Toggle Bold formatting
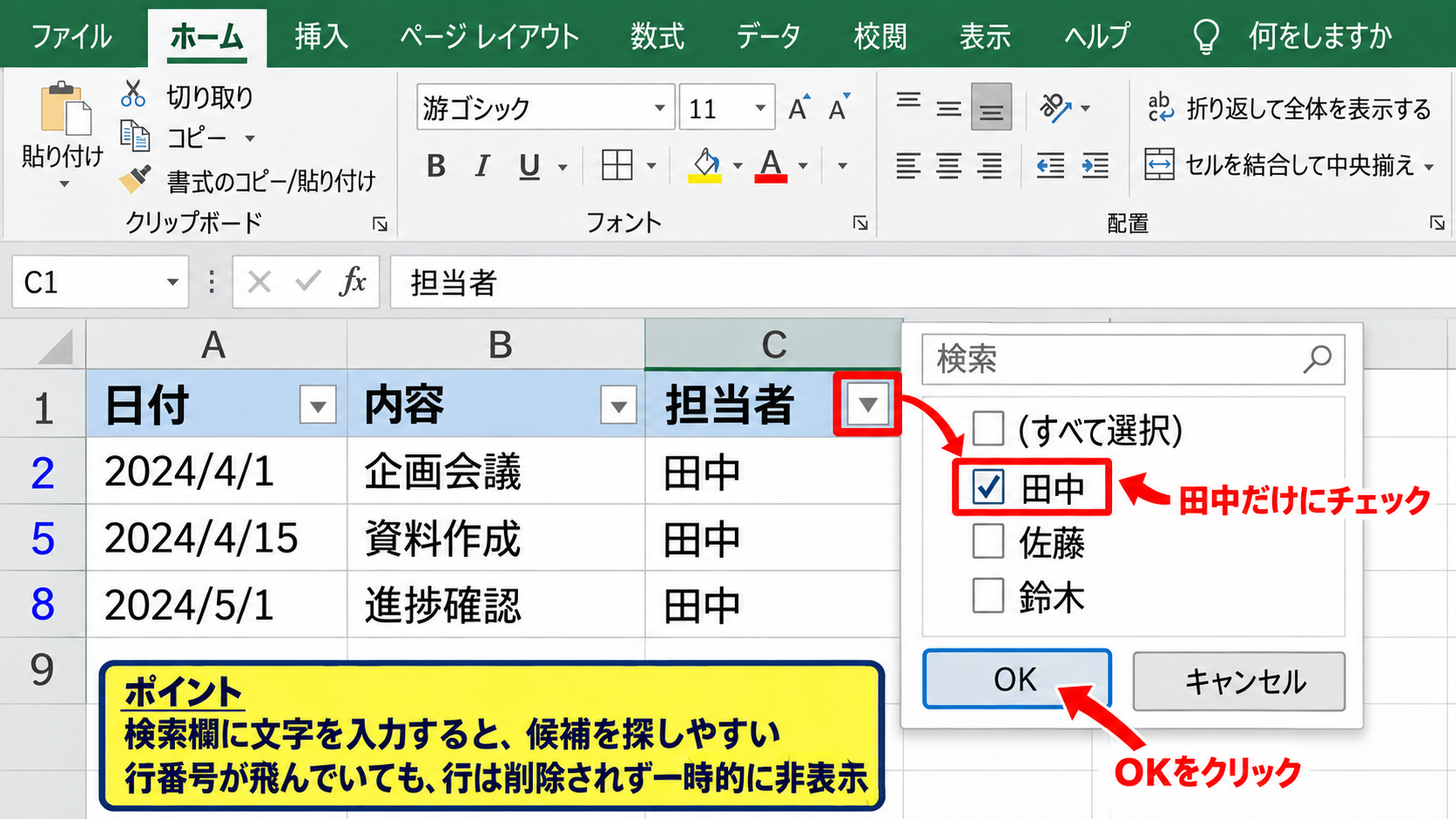Image resolution: width=1456 pixels, height=819 pixels. coord(436,165)
